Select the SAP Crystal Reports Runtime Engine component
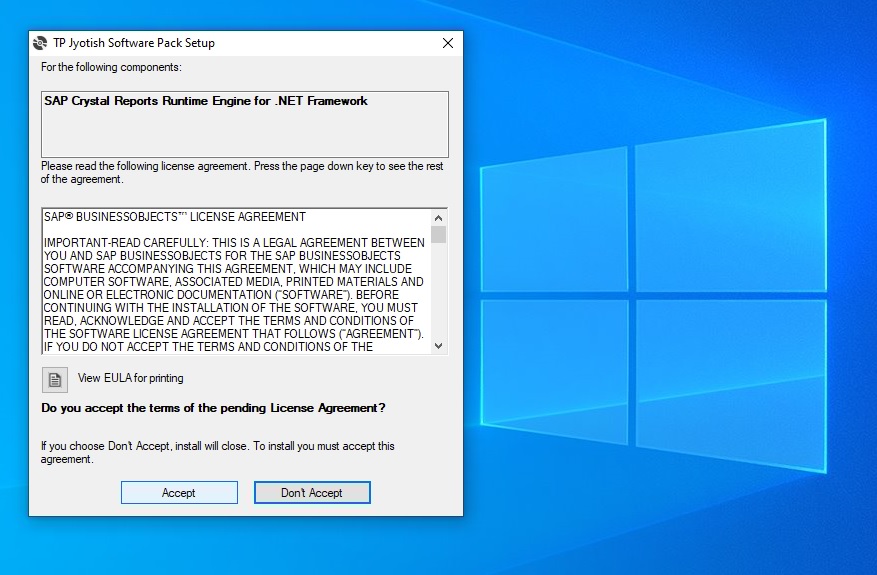The height and width of the screenshot is (575, 877). pyautogui.click(x=205, y=101)
